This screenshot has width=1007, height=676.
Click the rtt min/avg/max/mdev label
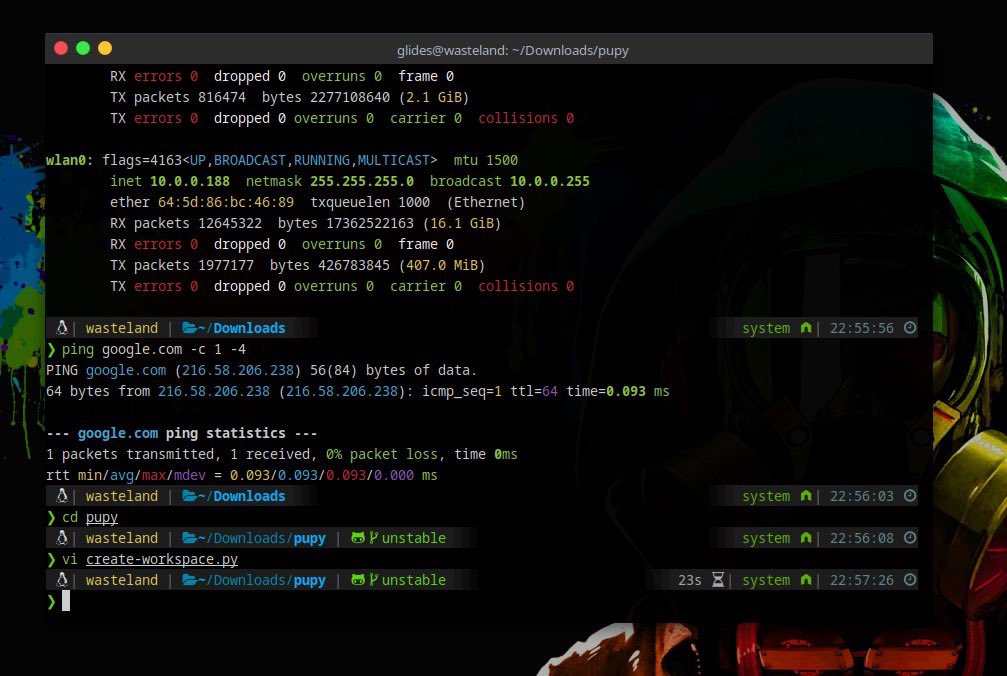(126, 475)
